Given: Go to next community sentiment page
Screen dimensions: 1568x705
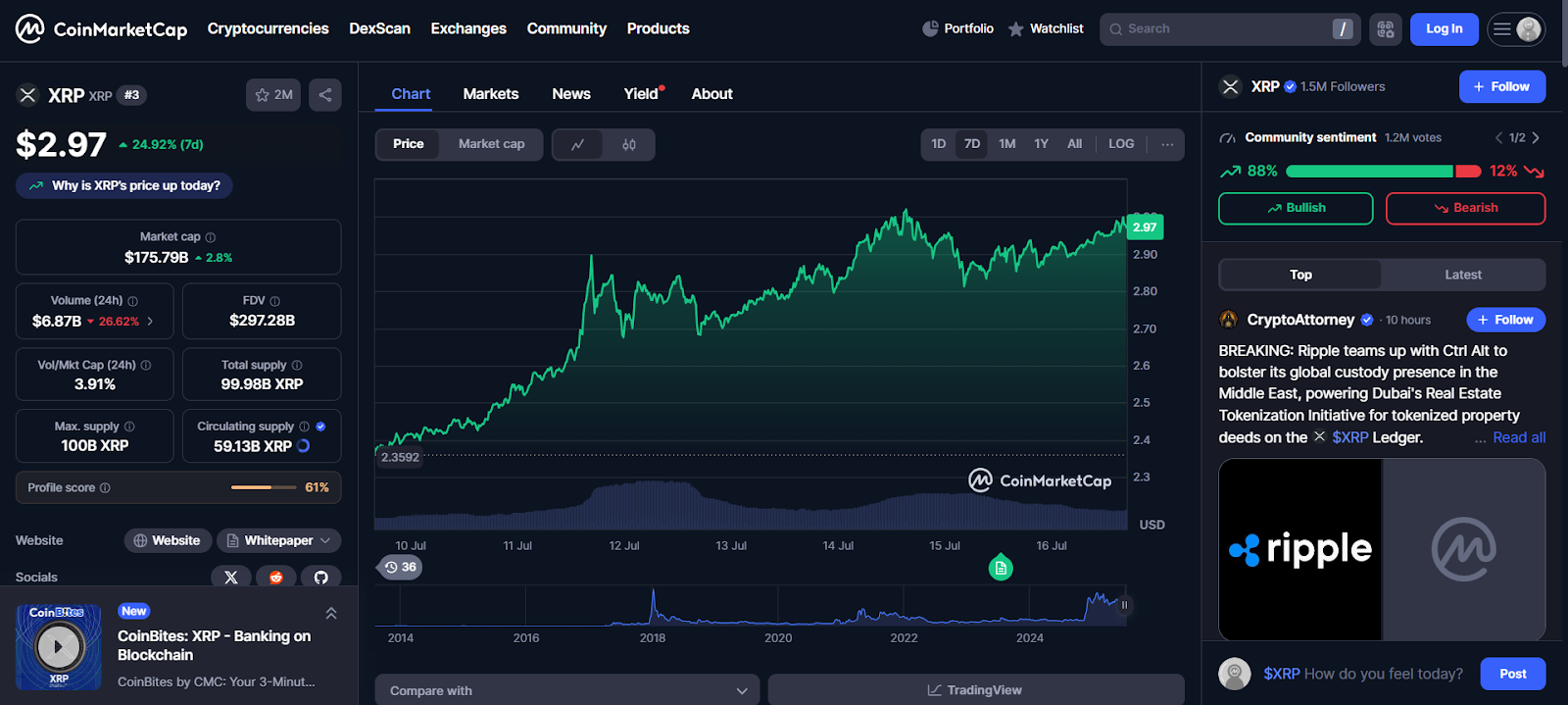Looking at the screenshot, I should [x=1536, y=137].
